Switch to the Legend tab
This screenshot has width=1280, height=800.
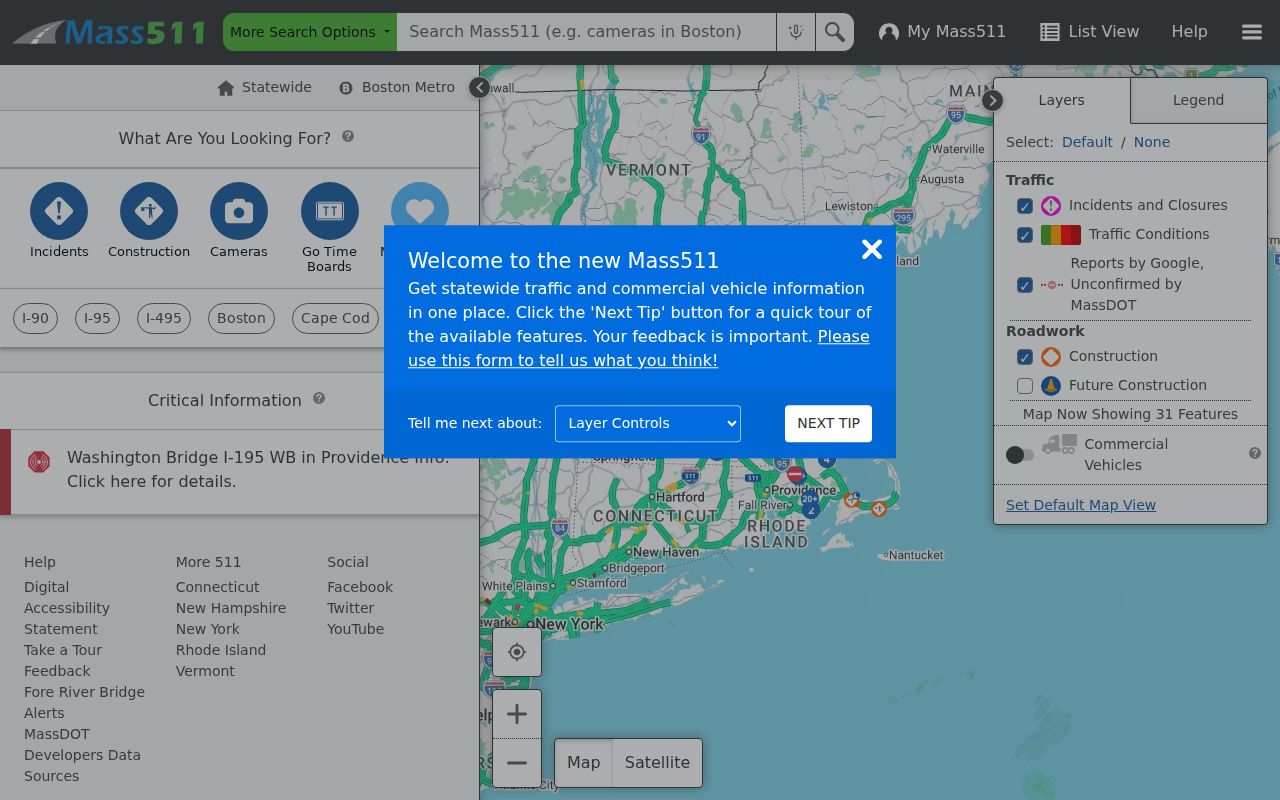click(1198, 100)
